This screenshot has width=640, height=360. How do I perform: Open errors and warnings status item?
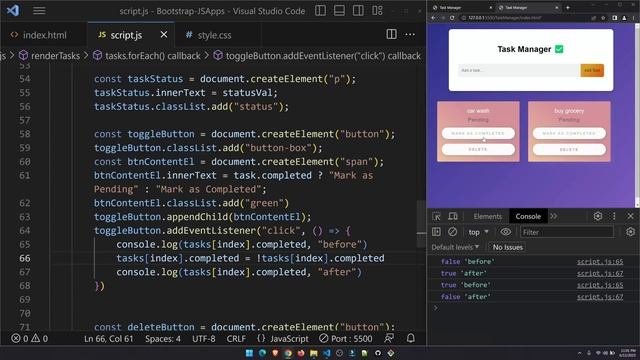(29, 339)
